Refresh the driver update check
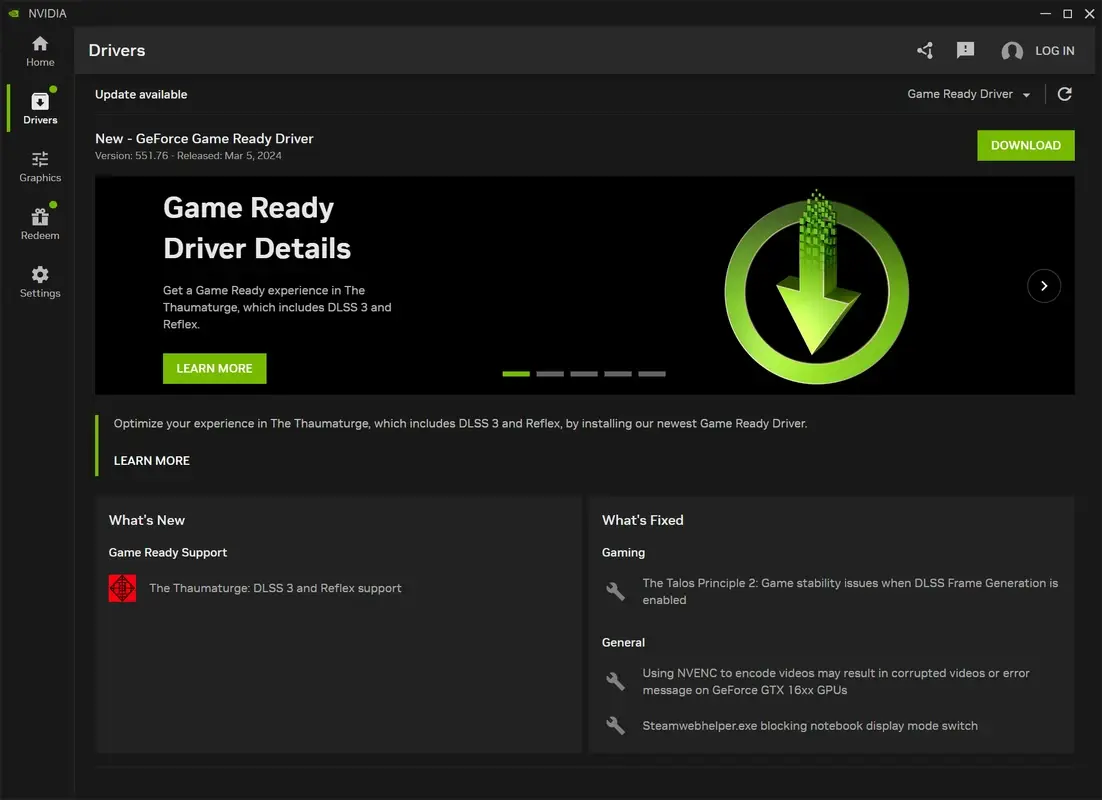Viewport: 1102px width, 800px height. 1064,93
